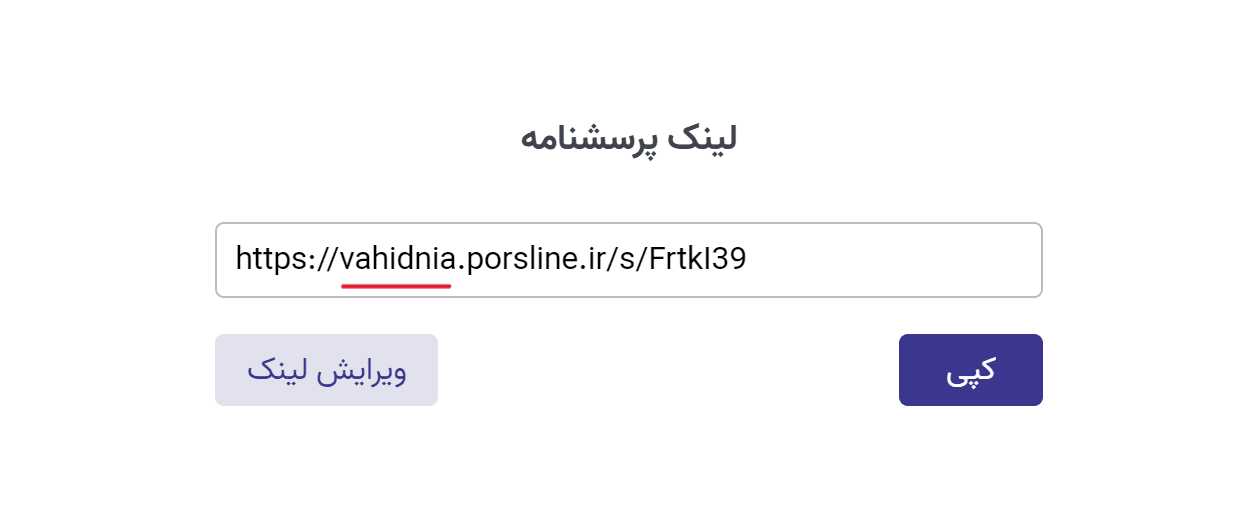The height and width of the screenshot is (517, 1255).
Task: Click porsline.ir in the link field
Action: click(x=536, y=259)
